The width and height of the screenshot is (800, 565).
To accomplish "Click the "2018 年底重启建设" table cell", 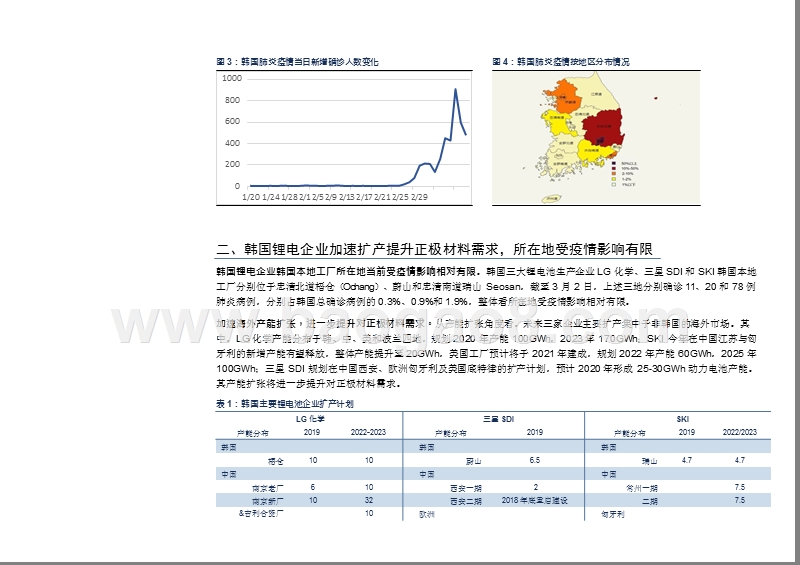I will click(x=535, y=500).
